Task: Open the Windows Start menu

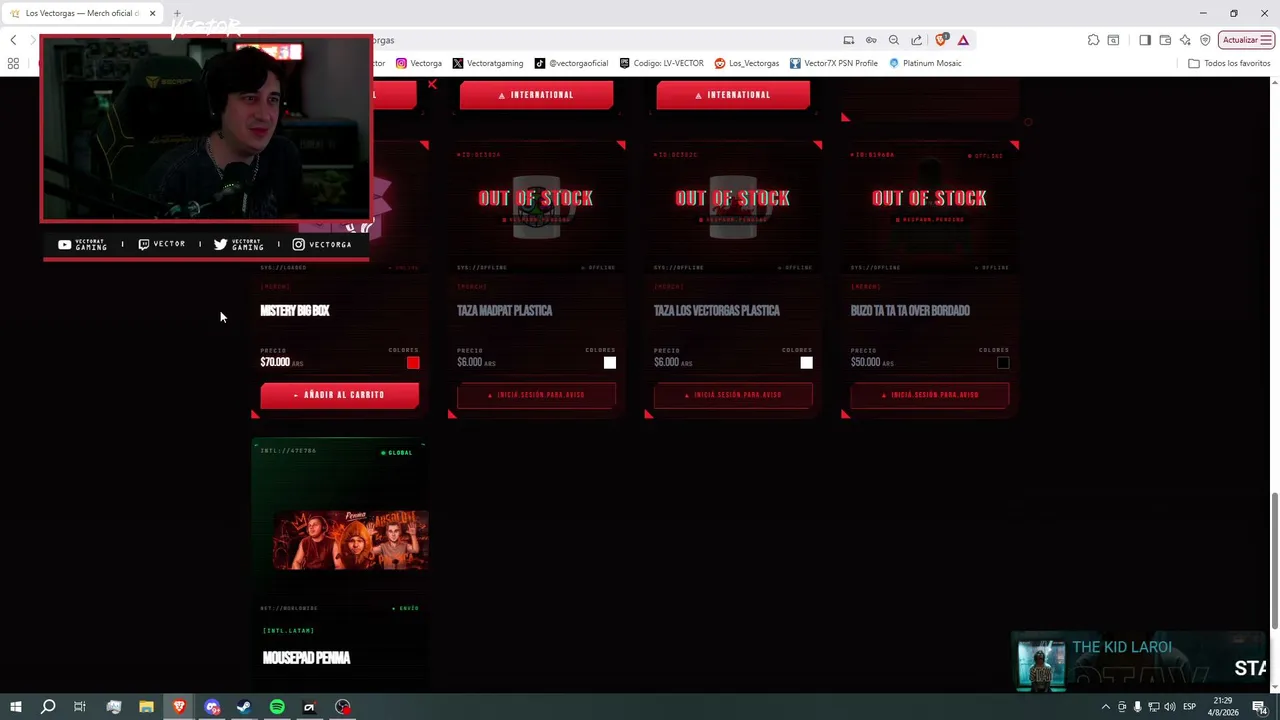Action: pyautogui.click(x=15, y=707)
